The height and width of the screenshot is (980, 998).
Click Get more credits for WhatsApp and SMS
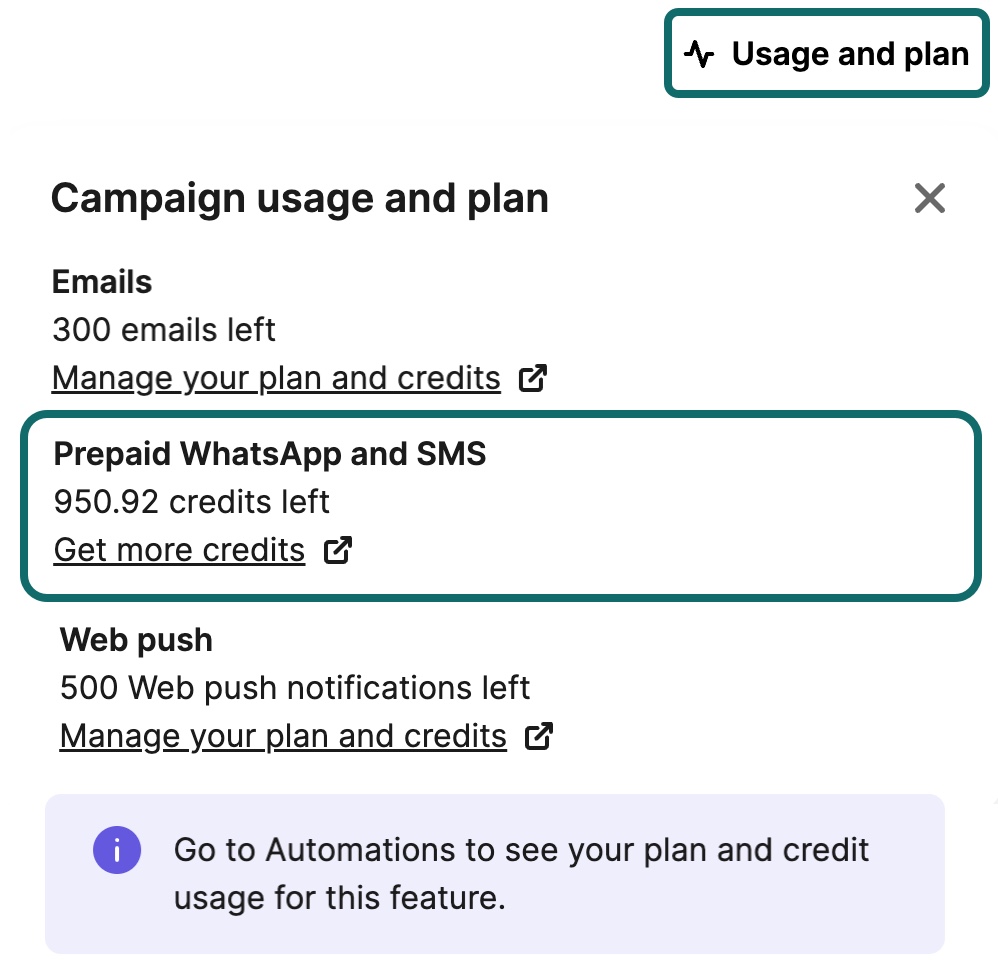pos(178,549)
